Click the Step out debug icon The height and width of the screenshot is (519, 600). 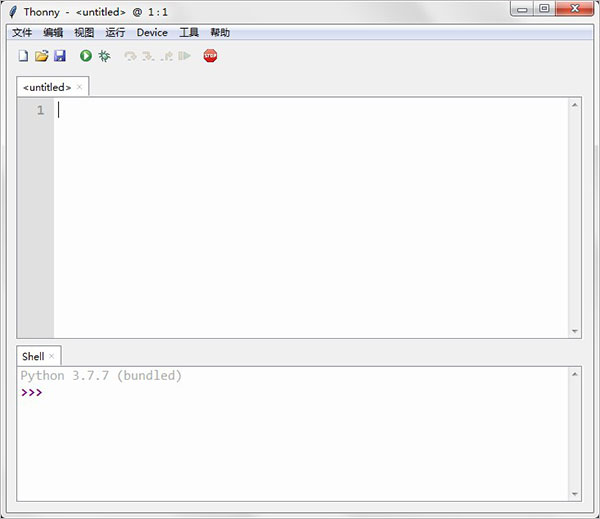tap(166, 56)
